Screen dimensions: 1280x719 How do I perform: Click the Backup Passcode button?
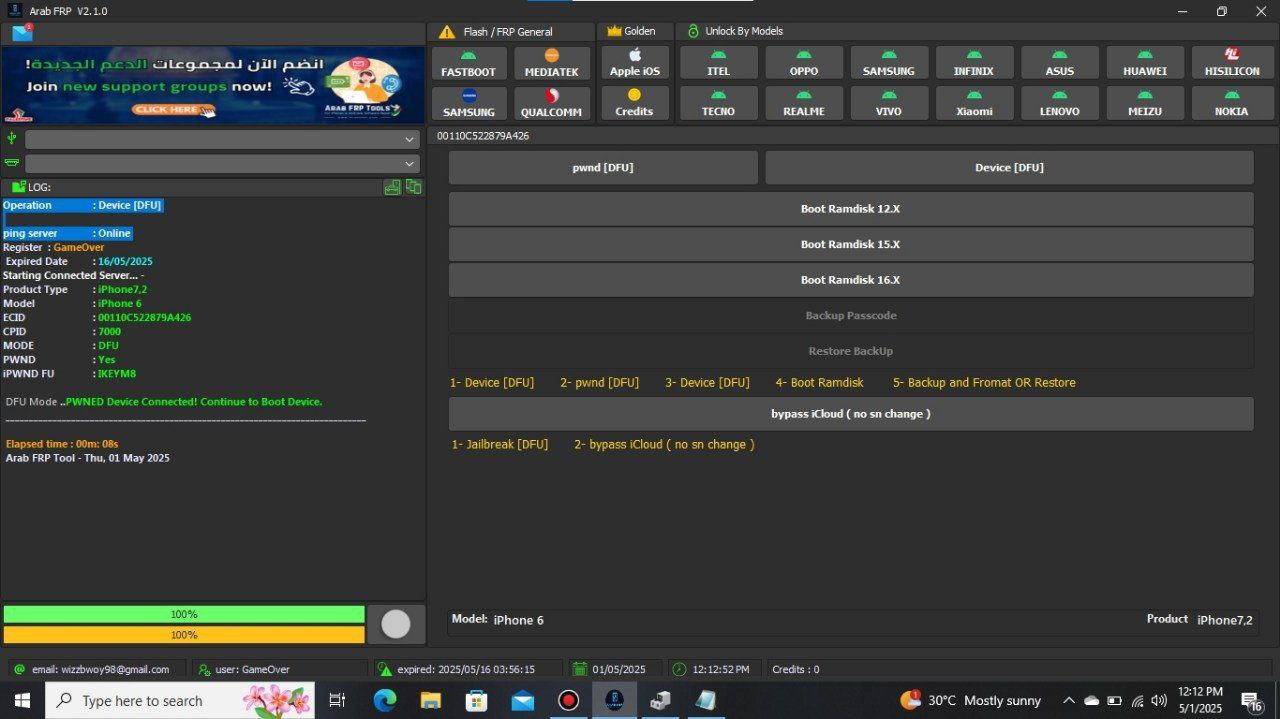coord(851,316)
